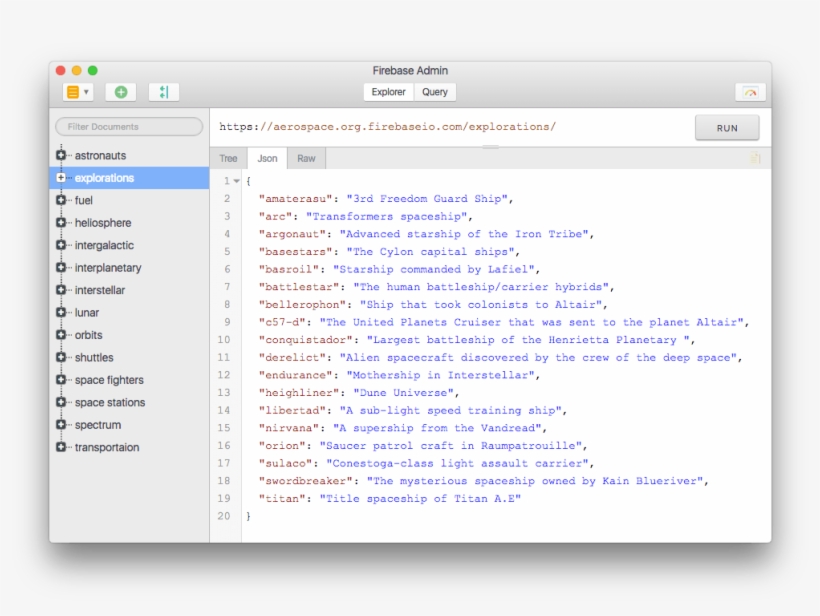Click the "battlestar" key on line 7
Viewport: 820px width, 616px height.
(295, 287)
